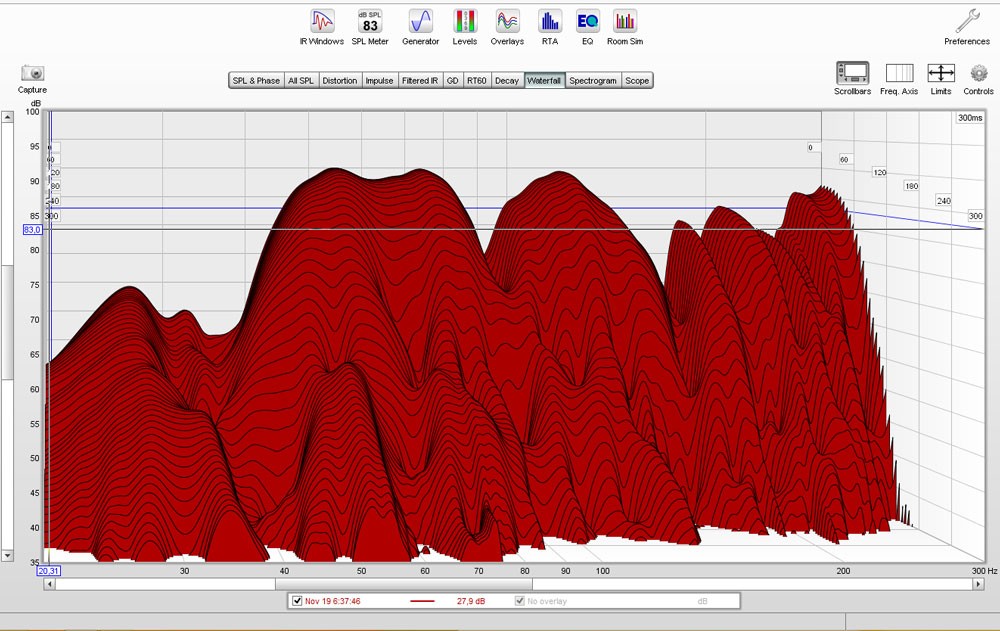Select the GD tab
The width and height of the screenshot is (1000, 631).
coord(453,80)
